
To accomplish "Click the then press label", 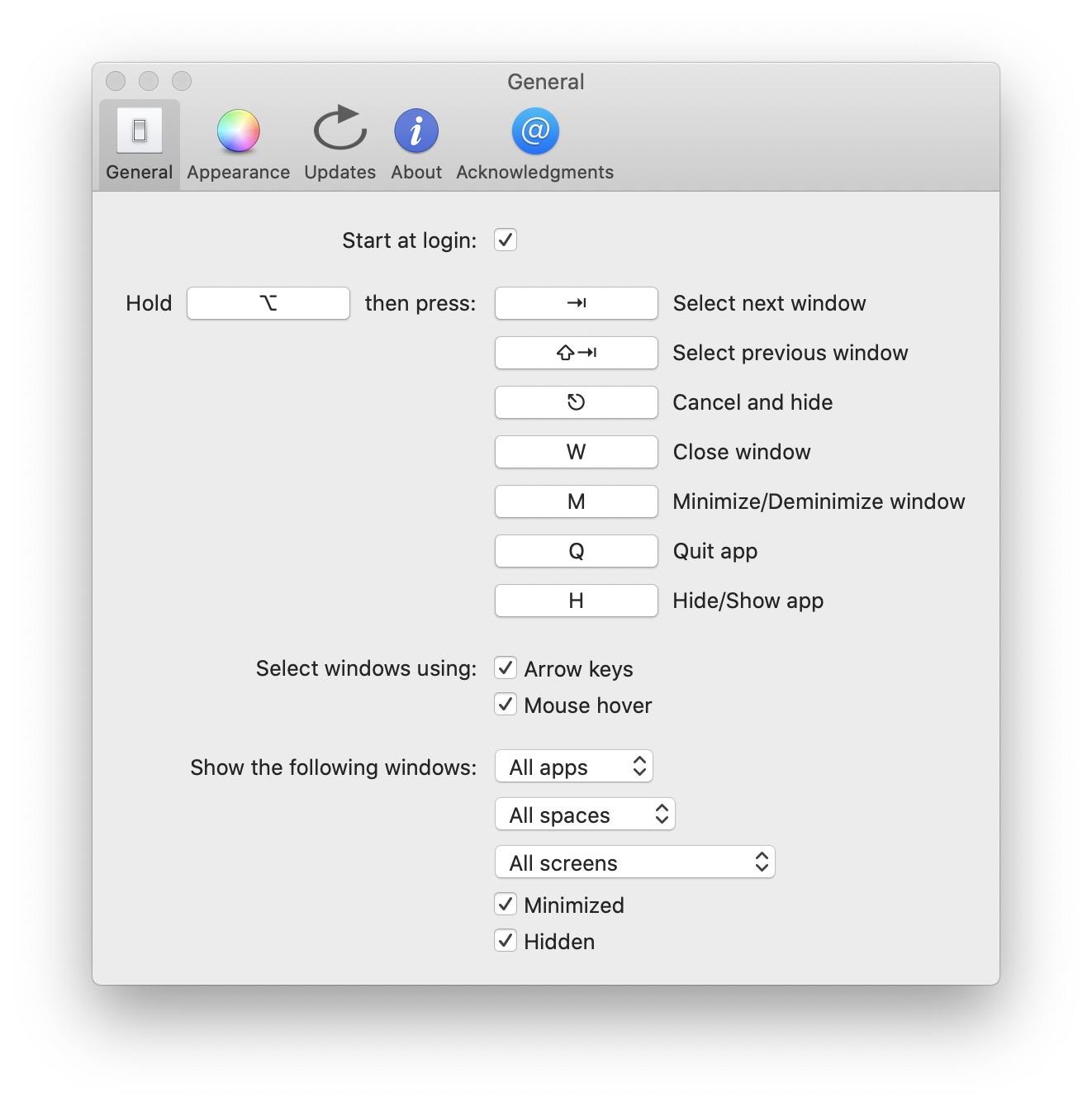I will pos(420,303).
